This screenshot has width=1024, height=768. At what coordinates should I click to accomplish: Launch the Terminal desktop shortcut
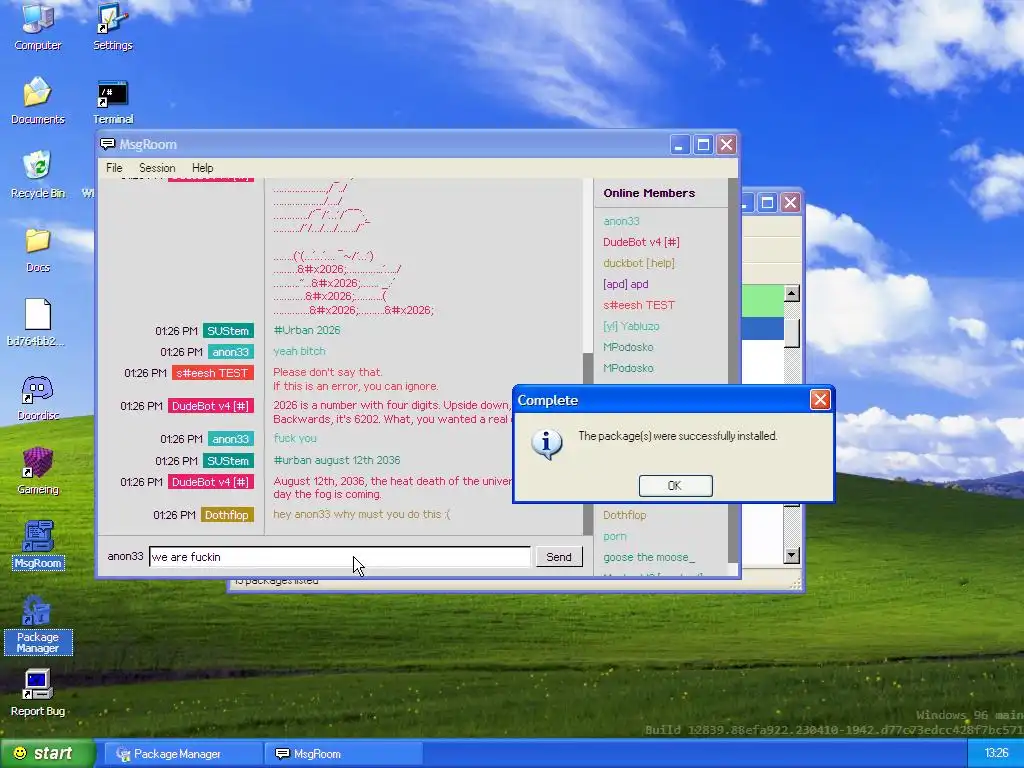[x=112, y=102]
